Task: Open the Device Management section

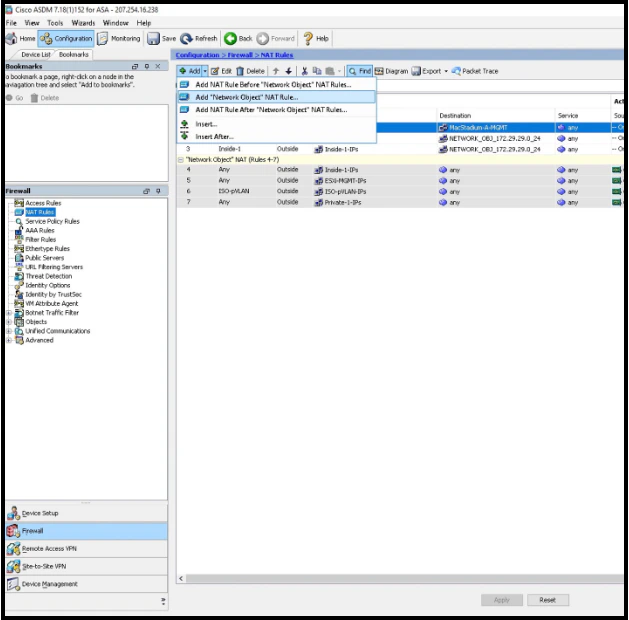Action: [x=87, y=584]
